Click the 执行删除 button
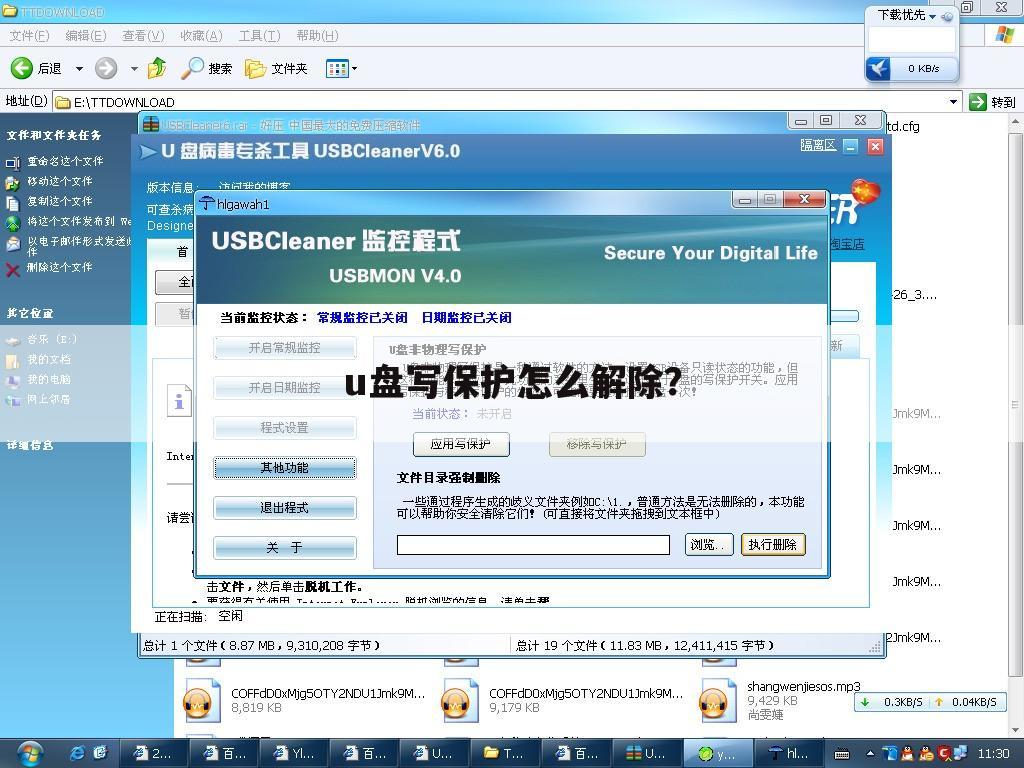This screenshot has width=1024, height=768. tap(773, 545)
